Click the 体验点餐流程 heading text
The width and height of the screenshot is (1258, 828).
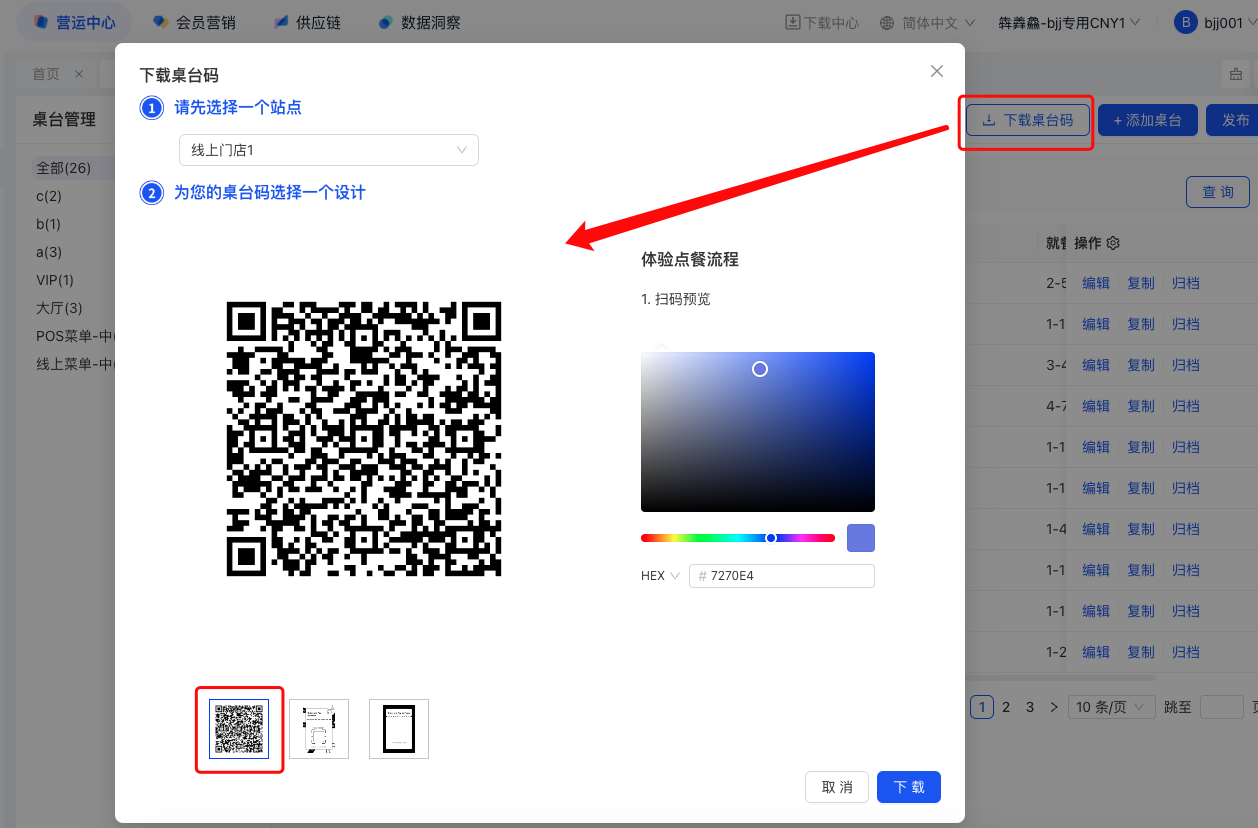point(690,259)
